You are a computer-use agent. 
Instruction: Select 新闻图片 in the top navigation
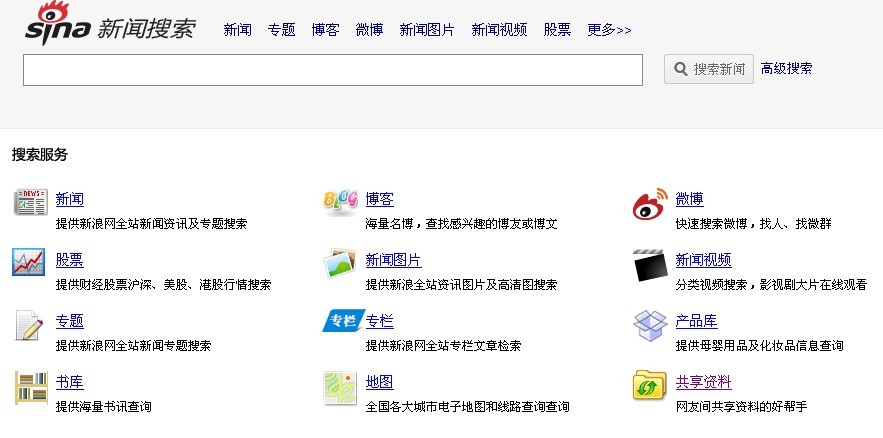pos(427,30)
